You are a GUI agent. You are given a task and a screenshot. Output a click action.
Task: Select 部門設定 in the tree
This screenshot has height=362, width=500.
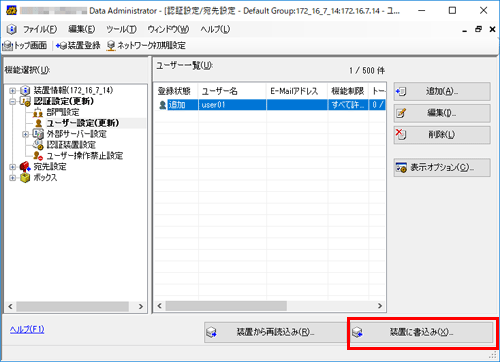click(x=63, y=112)
